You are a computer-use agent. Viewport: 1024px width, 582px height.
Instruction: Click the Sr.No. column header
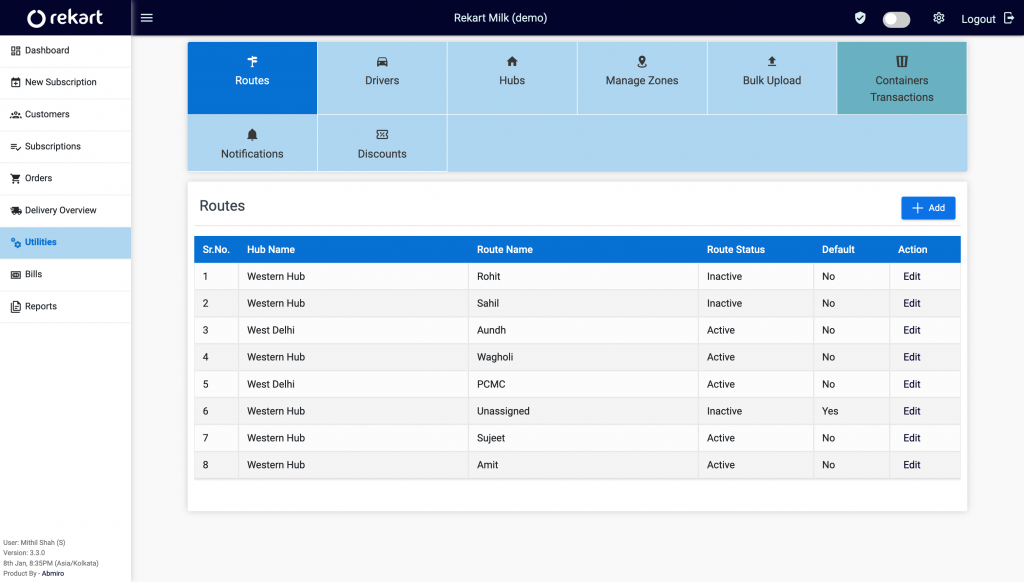coord(216,250)
